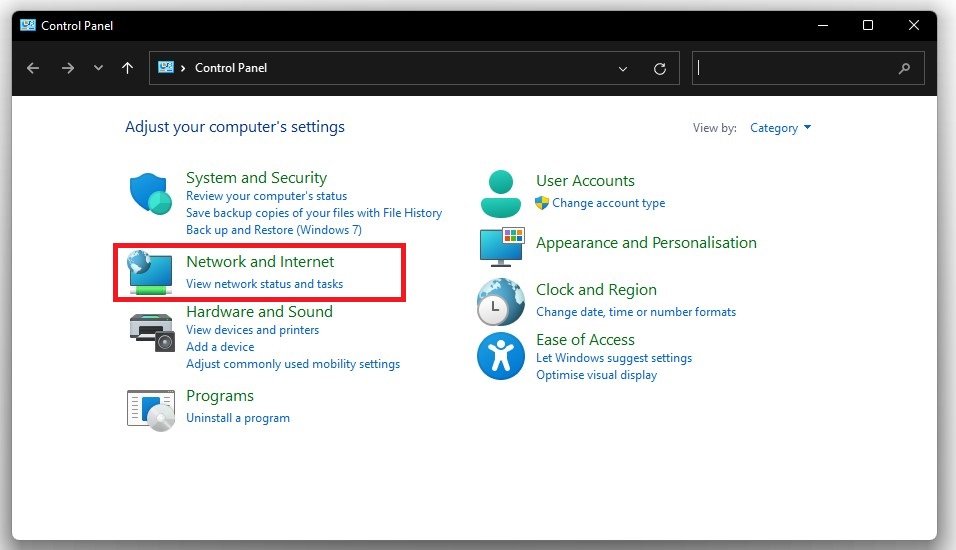Viewport: 956px width, 550px height.
Task: Open View network status and tasks link
Action: click(264, 284)
